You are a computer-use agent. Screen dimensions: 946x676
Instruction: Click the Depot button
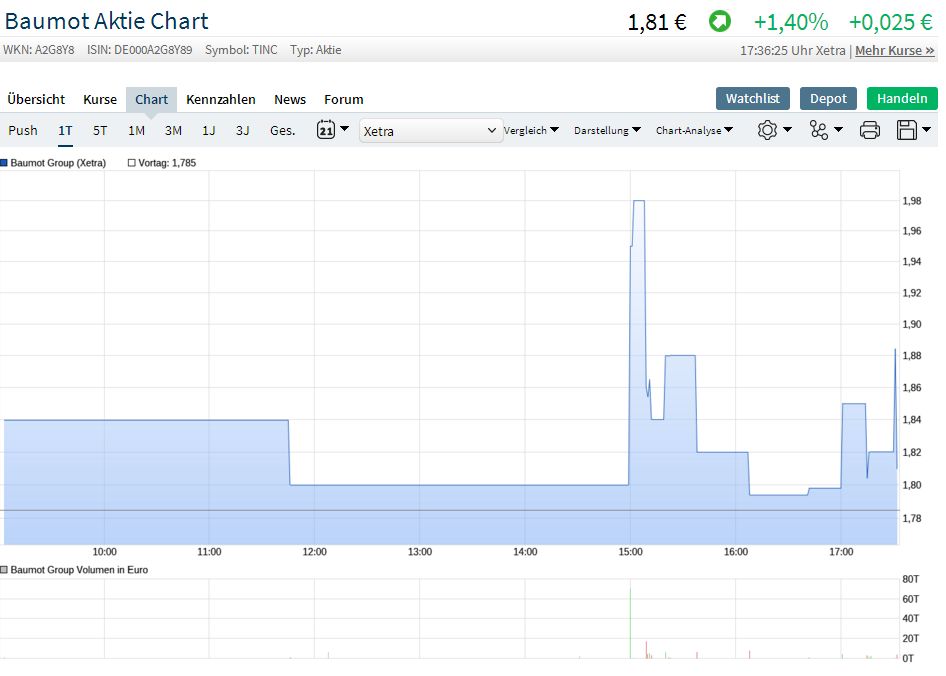pos(828,98)
